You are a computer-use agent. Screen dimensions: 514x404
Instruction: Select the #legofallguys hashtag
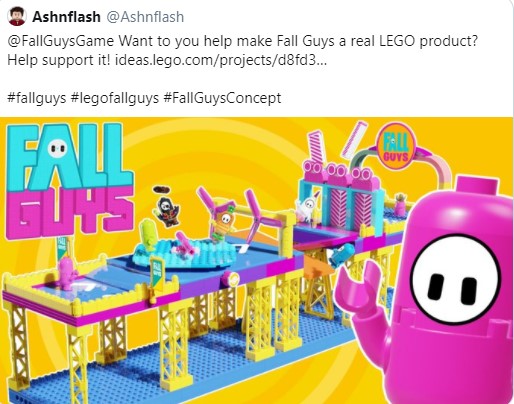(x=115, y=98)
